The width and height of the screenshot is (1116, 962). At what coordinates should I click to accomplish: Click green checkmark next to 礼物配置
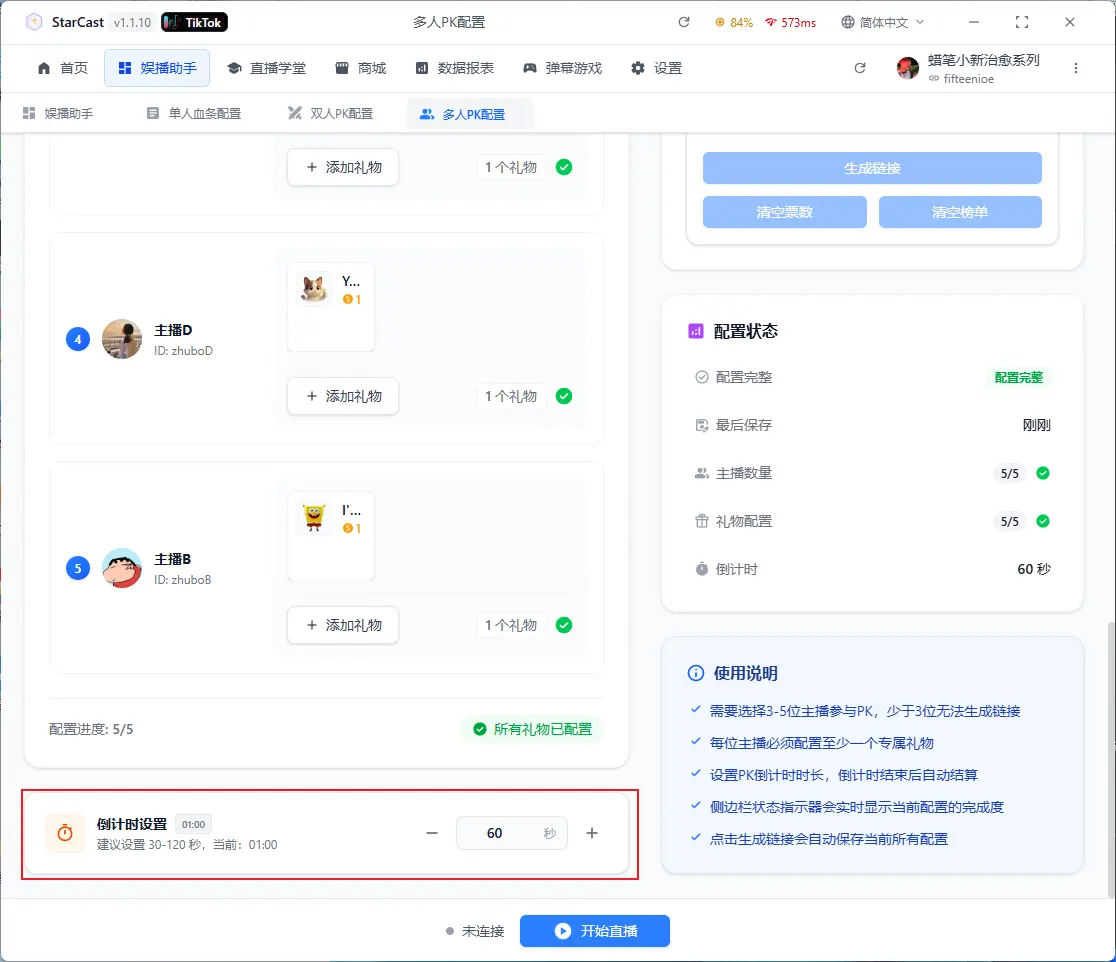coord(1043,521)
